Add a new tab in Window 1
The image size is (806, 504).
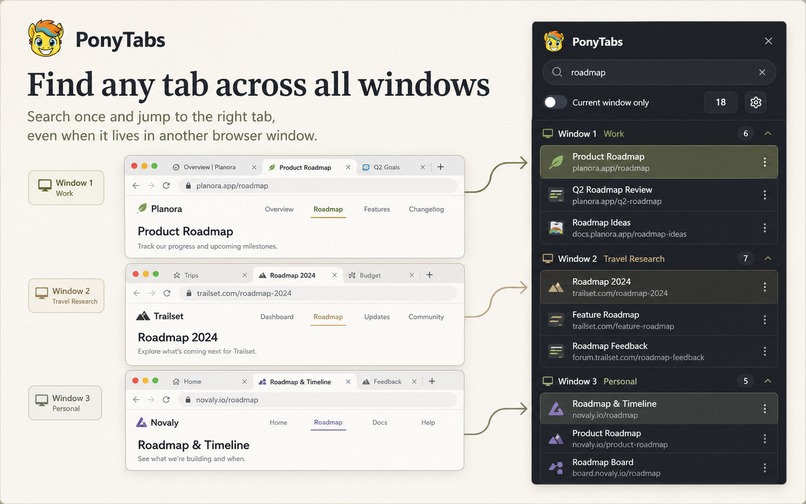click(x=441, y=167)
